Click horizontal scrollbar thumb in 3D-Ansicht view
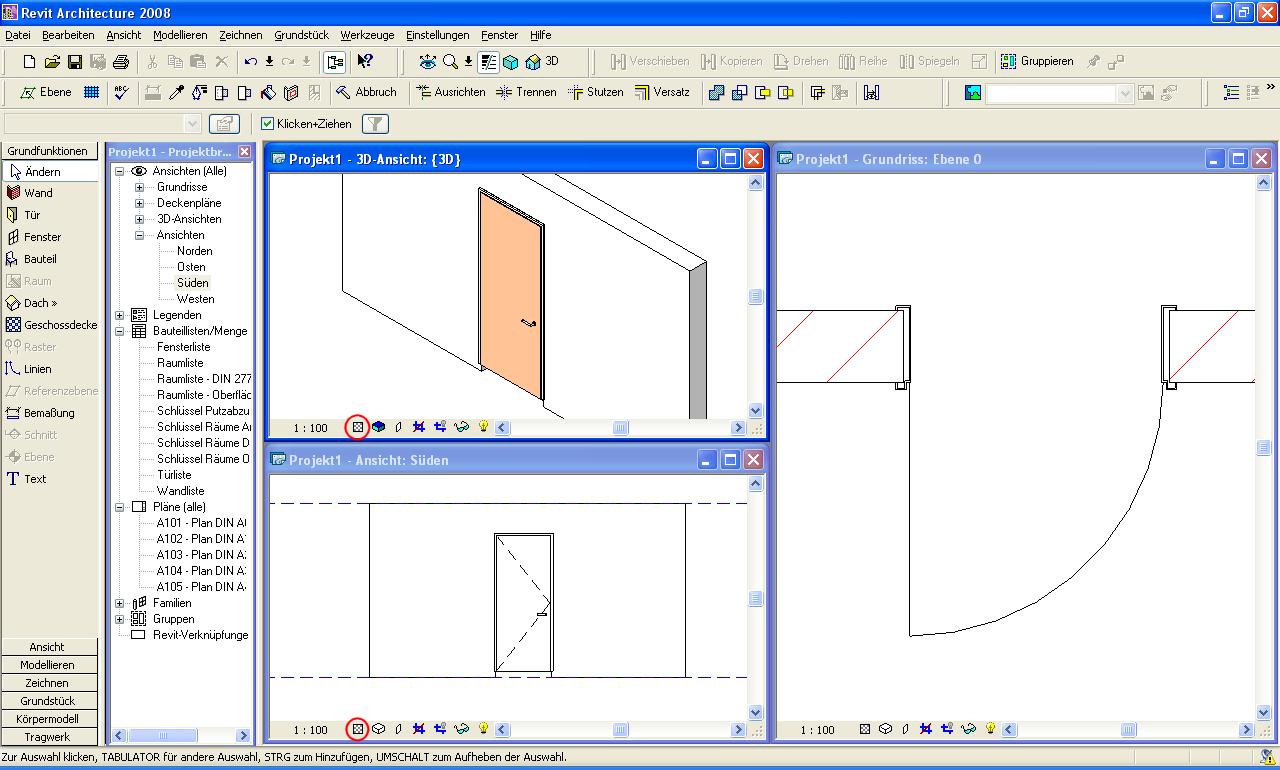 click(621, 428)
